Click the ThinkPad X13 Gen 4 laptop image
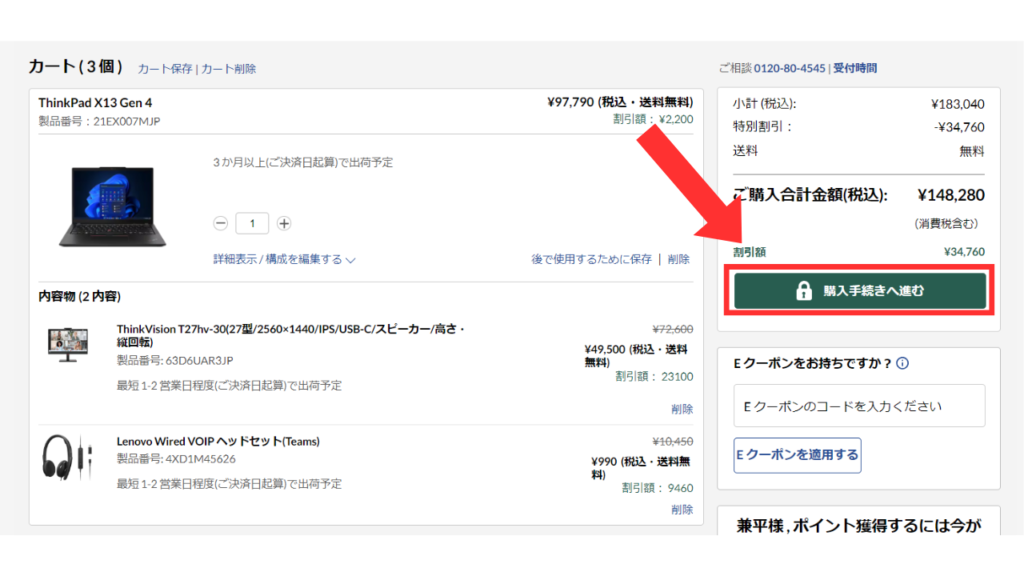 coord(107,207)
